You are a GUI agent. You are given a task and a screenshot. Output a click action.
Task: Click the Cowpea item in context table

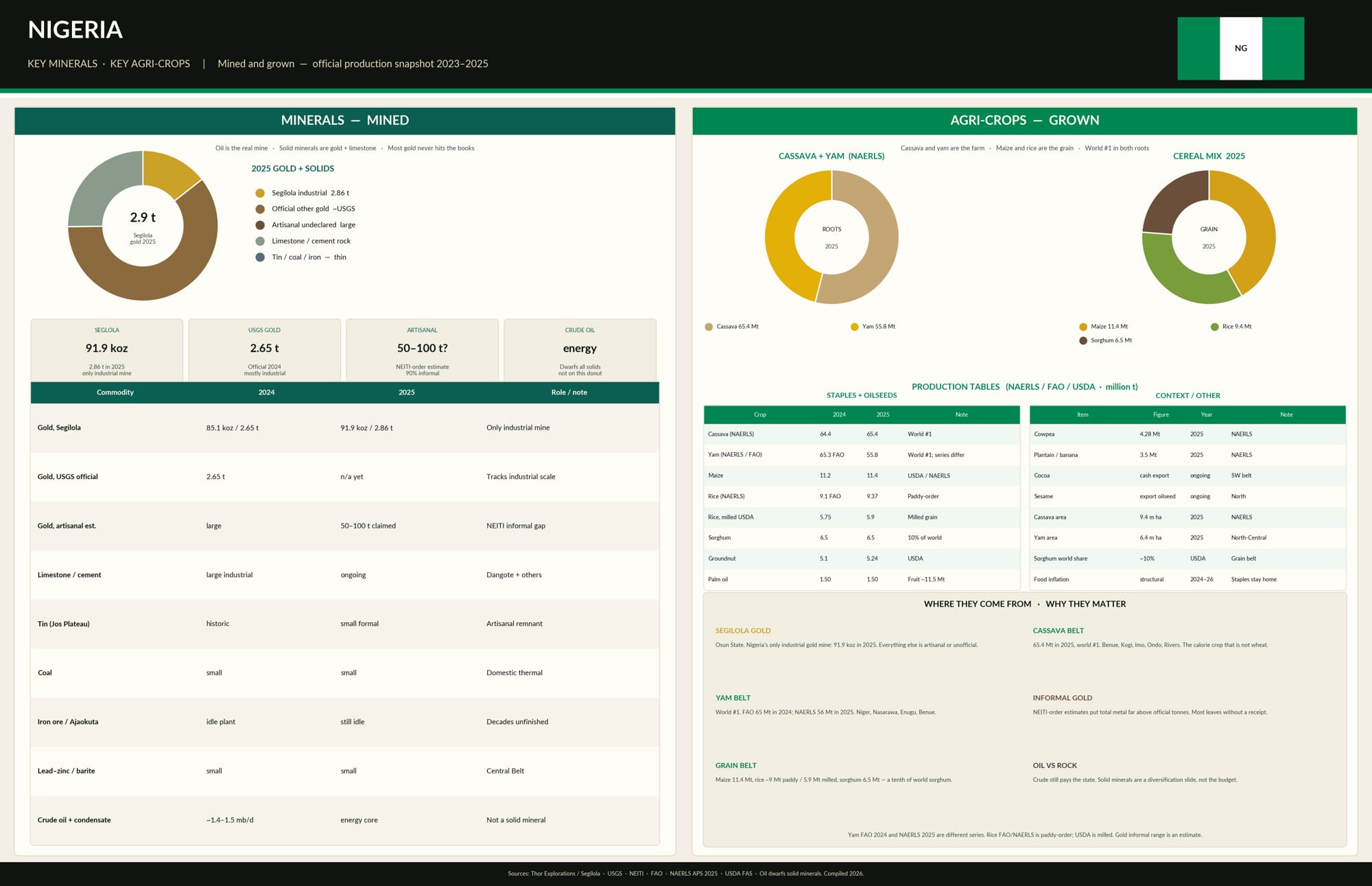[1044, 434]
